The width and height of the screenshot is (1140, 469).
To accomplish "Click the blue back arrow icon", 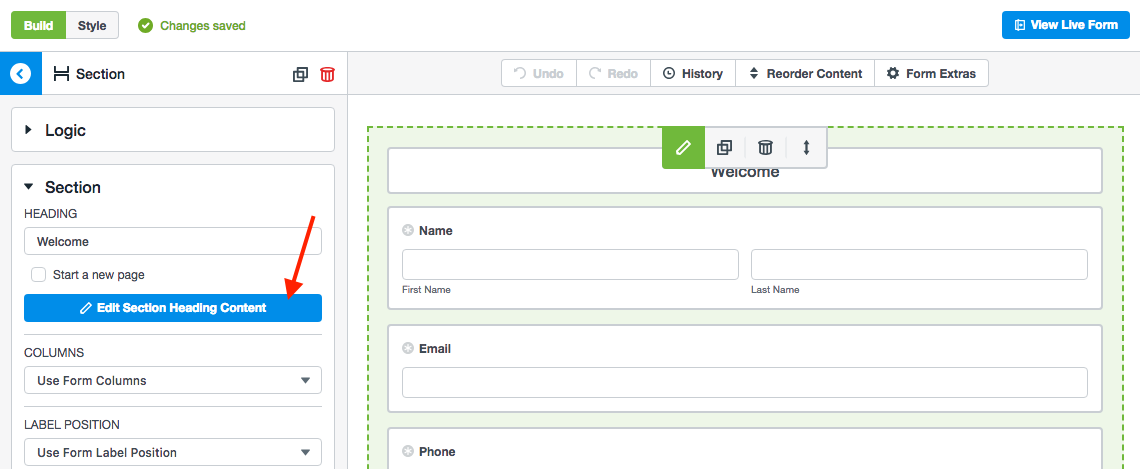I will (x=21, y=74).
